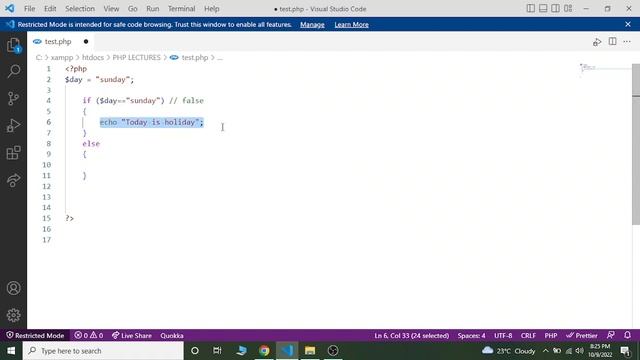Open the View menu
Image resolution: width=640 pixels, height=360 pixels.
(x=111, y=9)
